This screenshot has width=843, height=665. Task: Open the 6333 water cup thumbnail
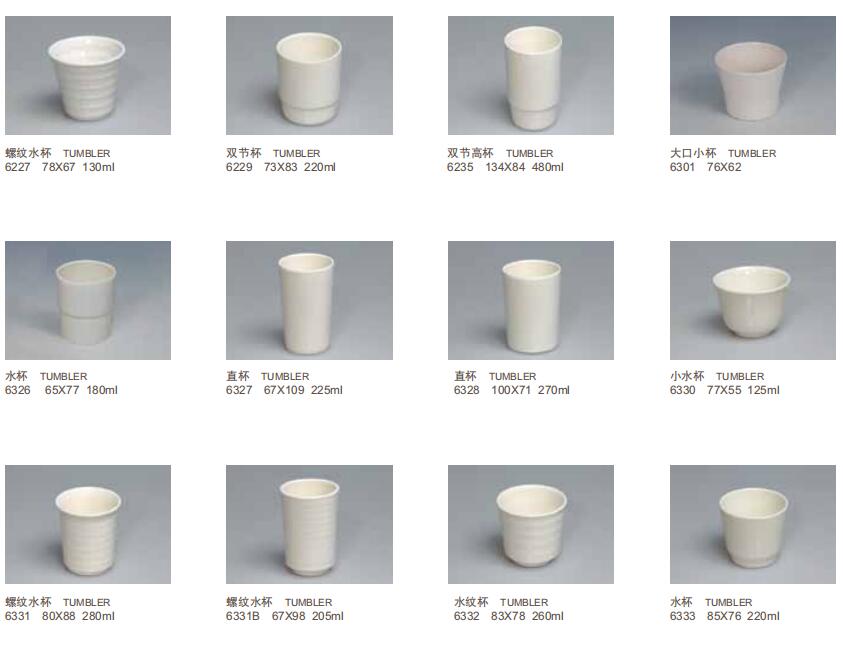[x=753, y=525]
